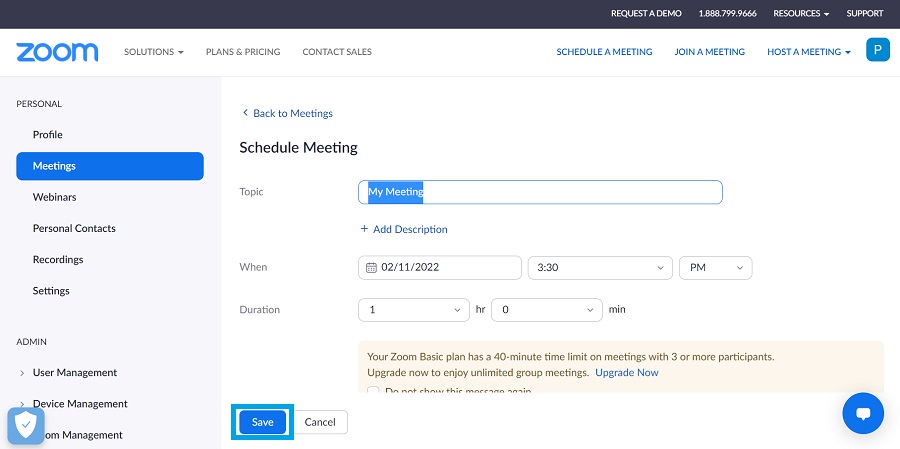Open the Resources dropdown
This screenshot has width=900, height=449.
(x=801, y=13)
